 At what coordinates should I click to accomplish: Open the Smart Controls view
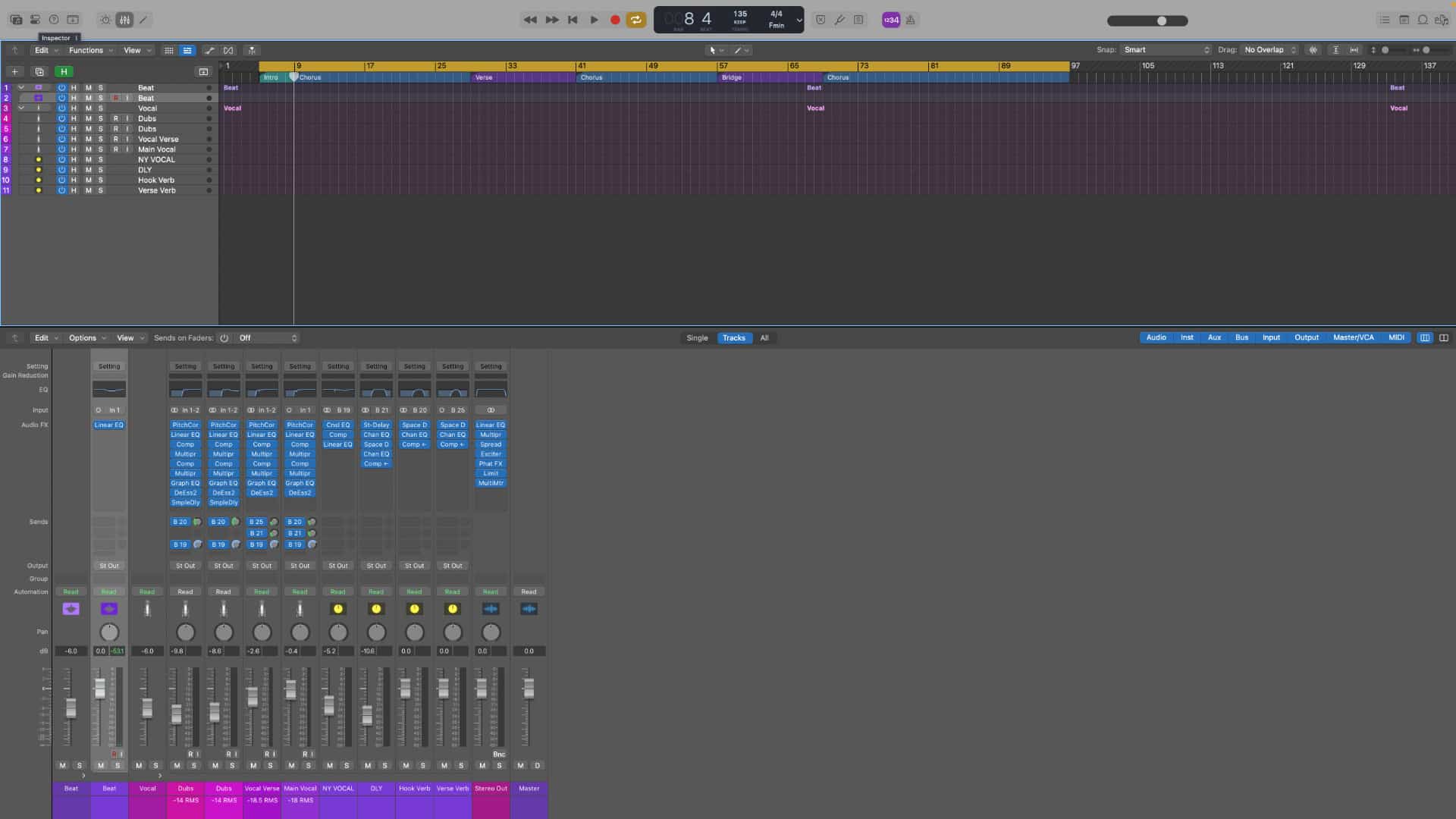click(x=105, y=20)
